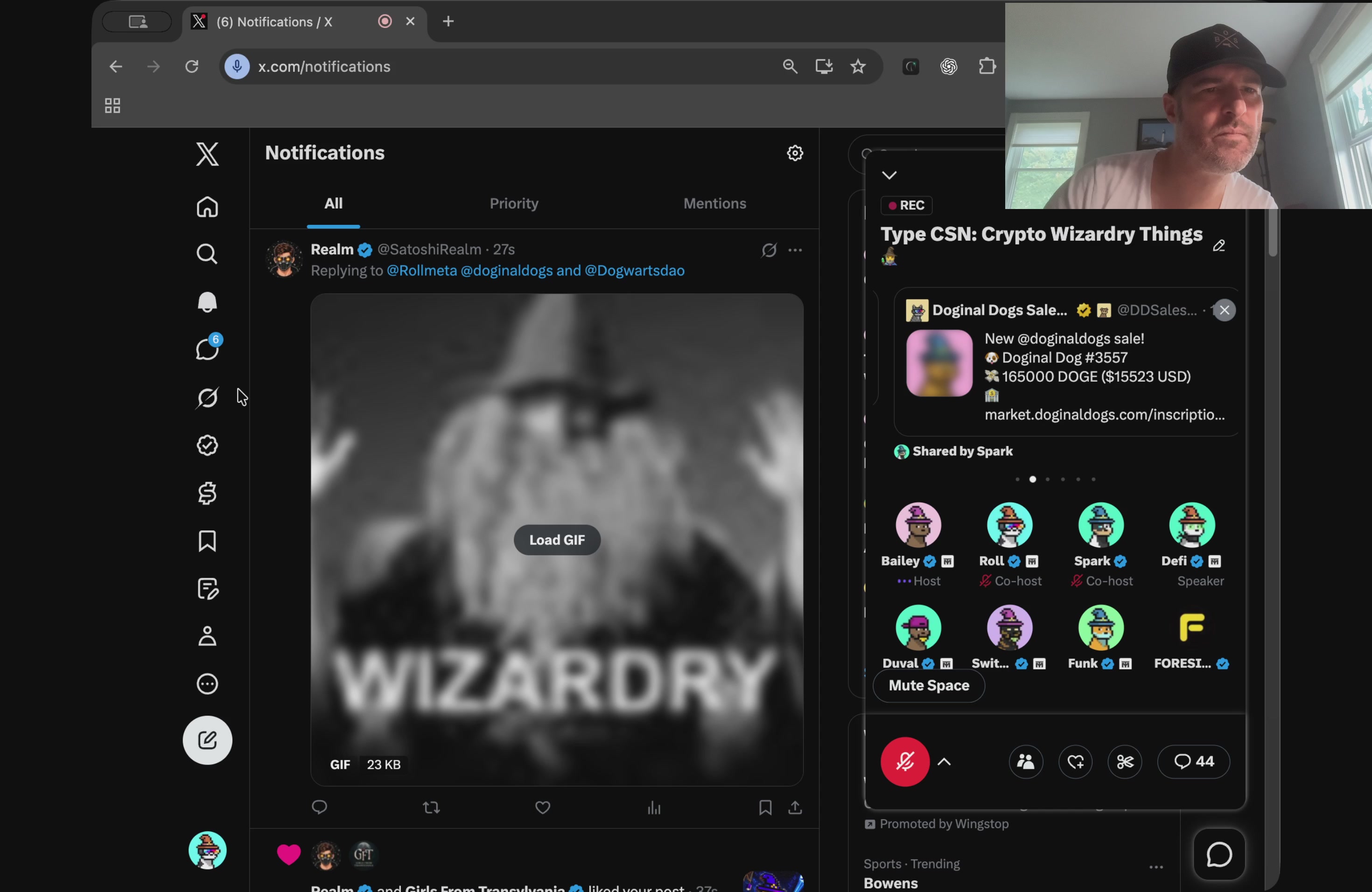
Task: Compose a new post button
Action: tap(207, 740)
